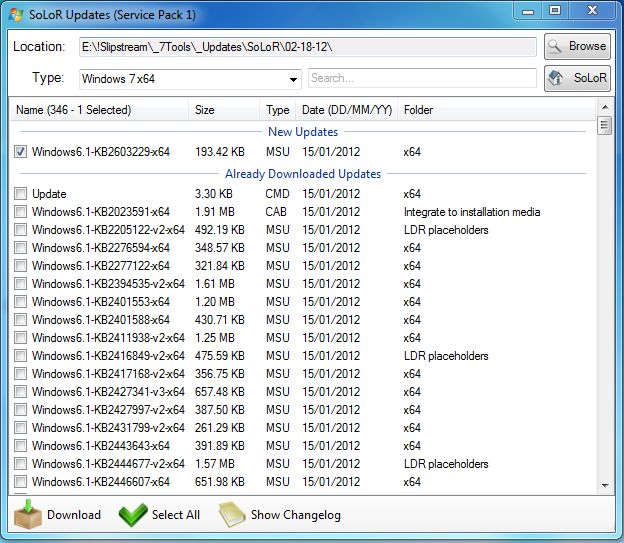This screenshot has height=543, width=624.
Task: Click the 'Integrate to installation media' folder text
Action: coord(472,212)
